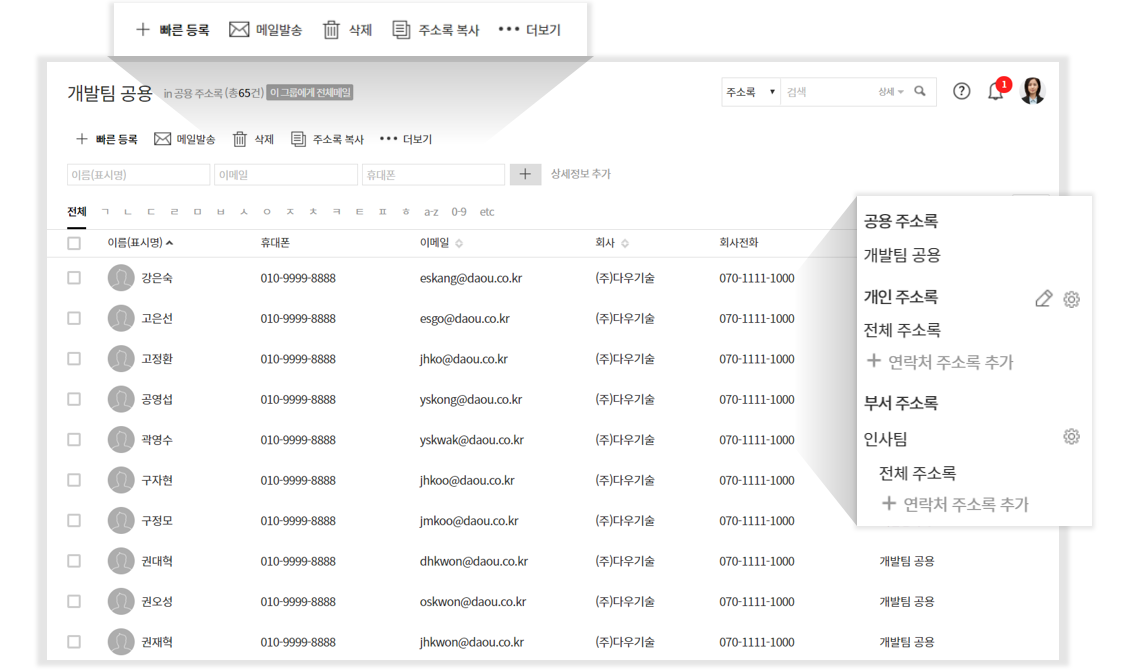Screen dimensions: 1127x672
Task: Toggle the select-all checkbox in the list header
Action: pyautogui.click(x=73, y=243)
